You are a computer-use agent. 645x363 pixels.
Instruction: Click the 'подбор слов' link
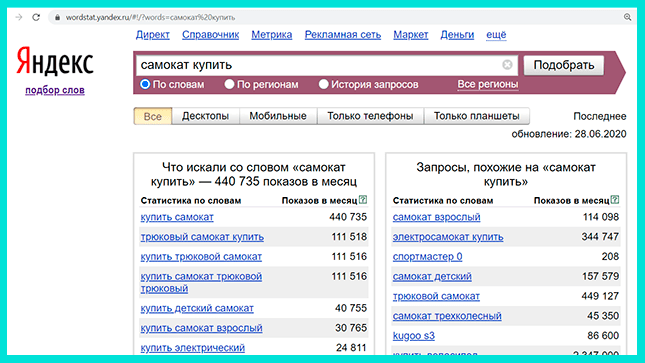[x=55, y=90]
